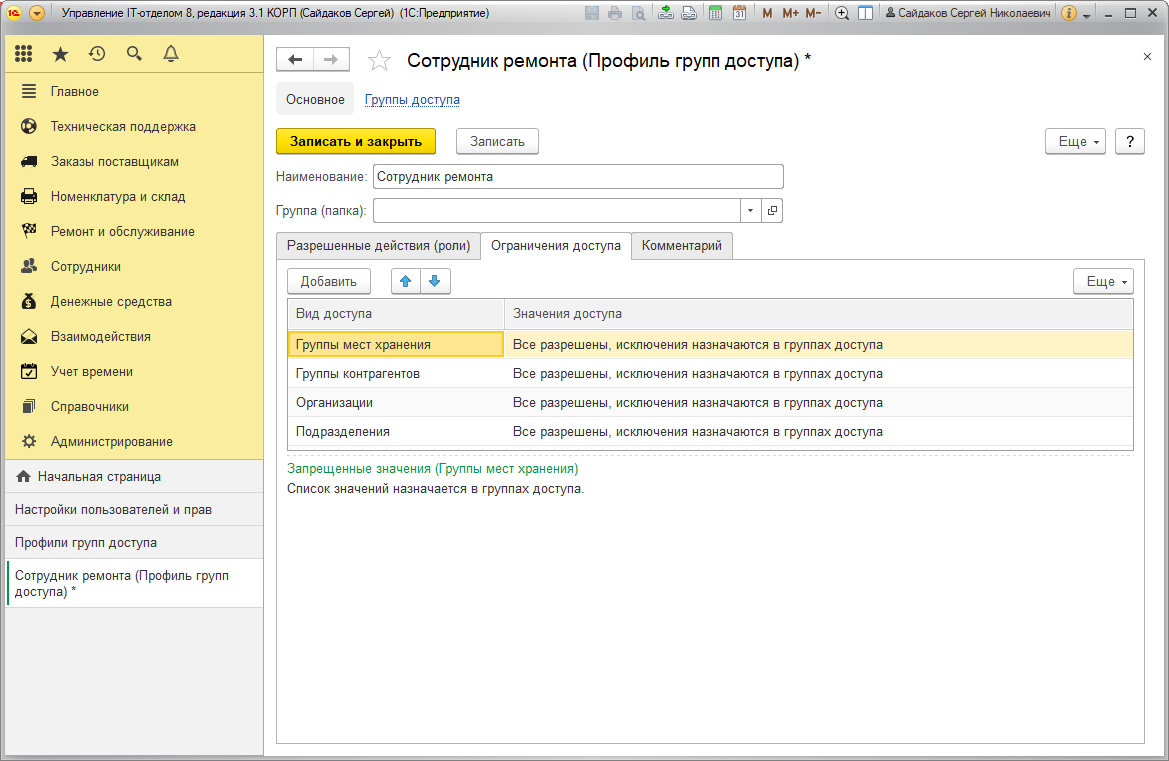The image size is (1169, 761).
Task: Open the top Еще menu next to help
Action: [1076, 142]
